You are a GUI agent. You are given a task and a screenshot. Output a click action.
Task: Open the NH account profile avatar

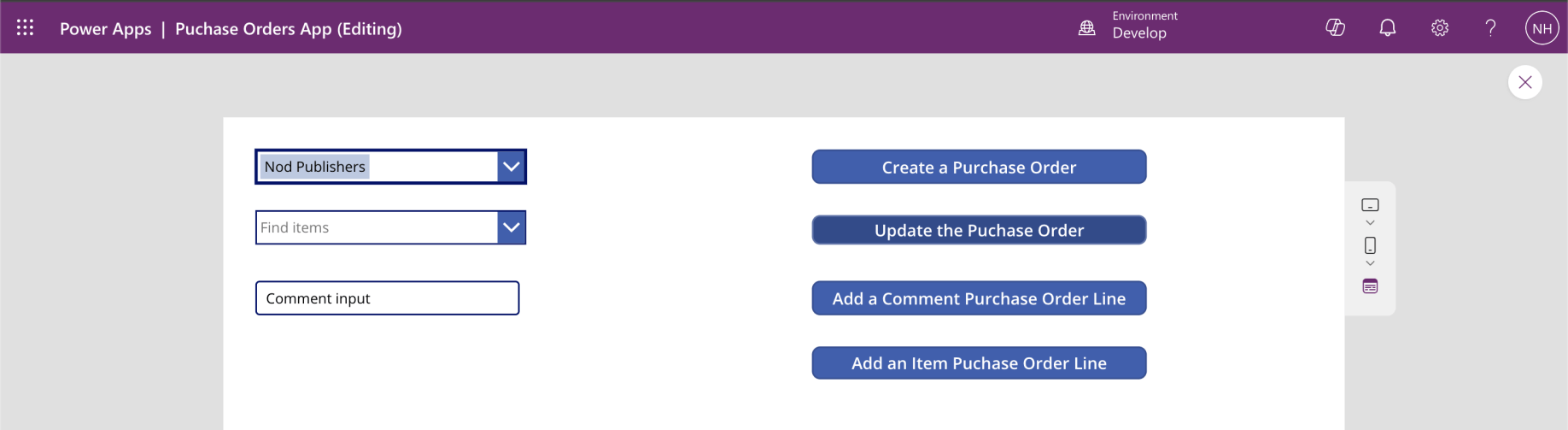tap(1542, 28)
